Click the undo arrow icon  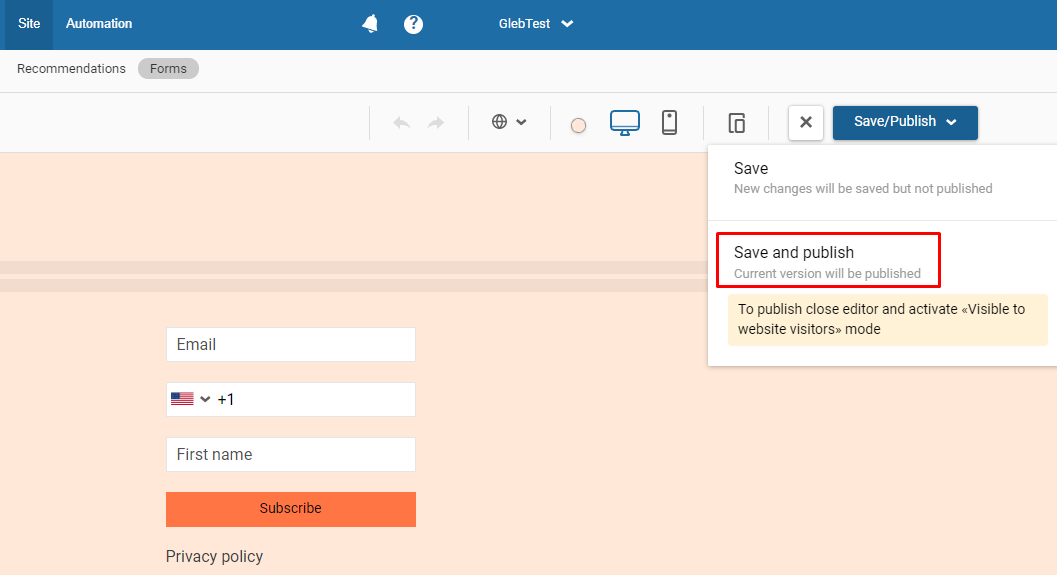coord(401,122)
